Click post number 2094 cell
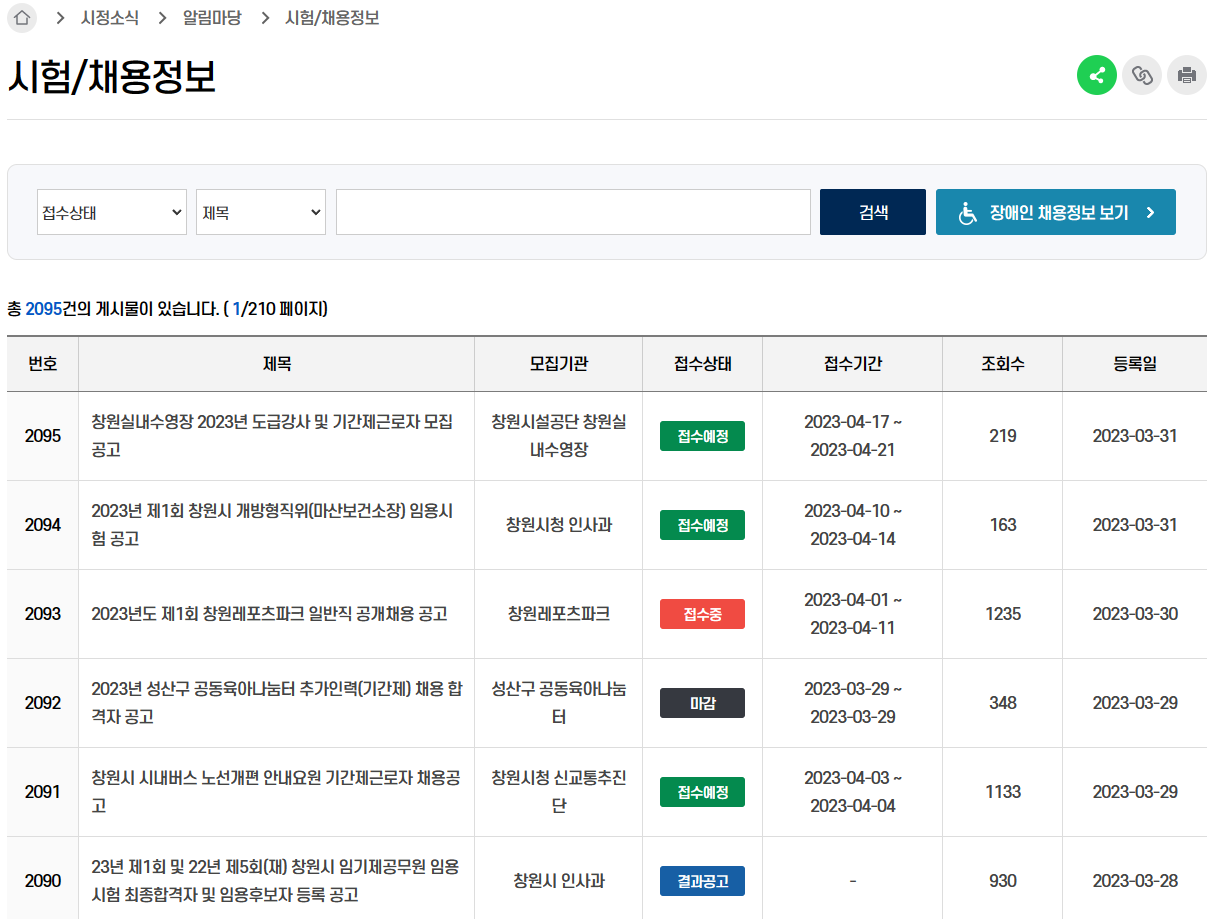1214x919 pixels. (43, 525)
